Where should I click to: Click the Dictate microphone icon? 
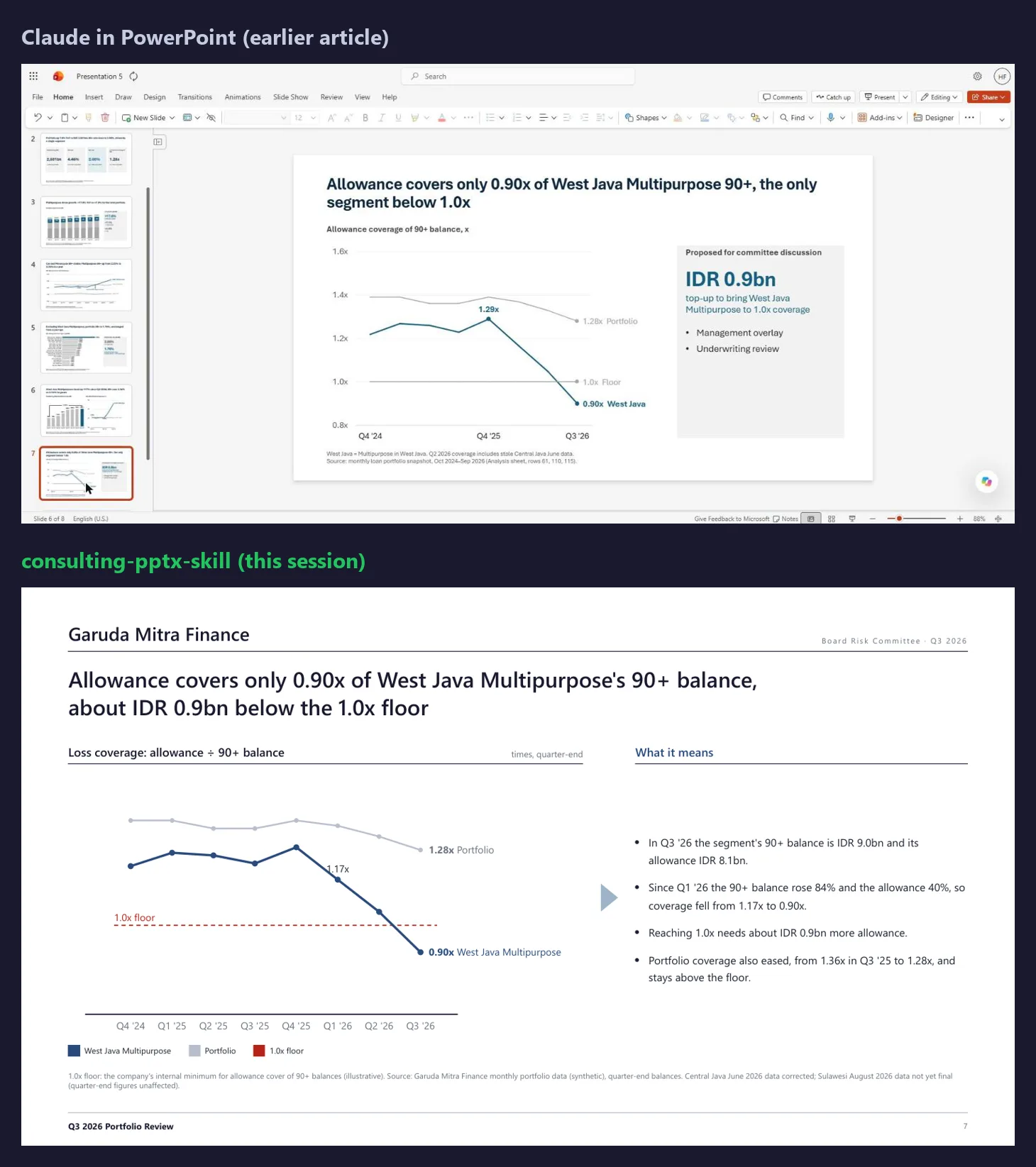tap(830, 118)
